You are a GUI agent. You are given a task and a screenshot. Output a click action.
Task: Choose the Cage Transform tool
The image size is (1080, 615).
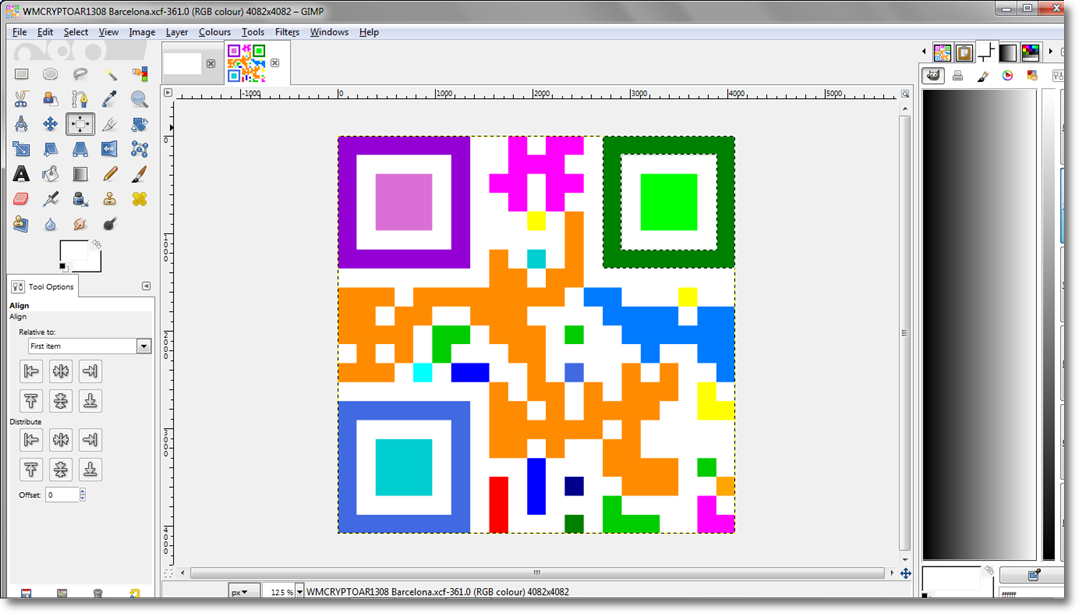140,149
